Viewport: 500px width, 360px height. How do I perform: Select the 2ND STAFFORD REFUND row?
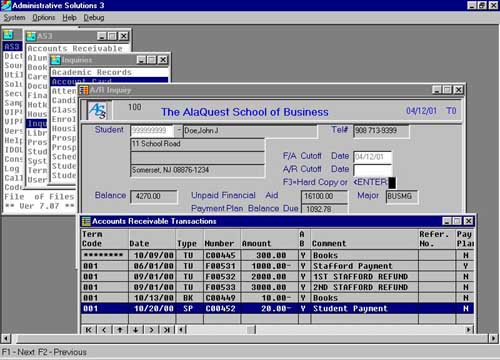(x=277, y=287)
